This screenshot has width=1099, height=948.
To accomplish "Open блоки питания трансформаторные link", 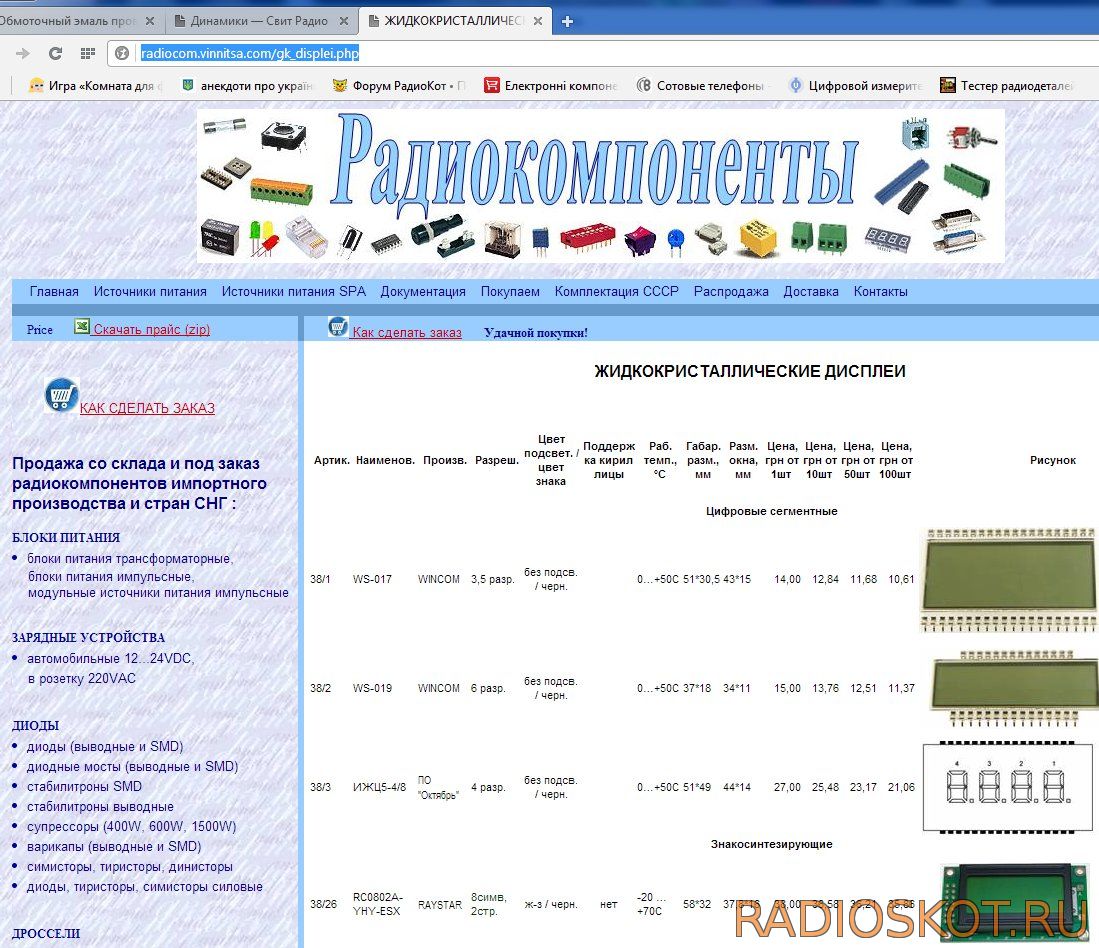I will [130, 558].
